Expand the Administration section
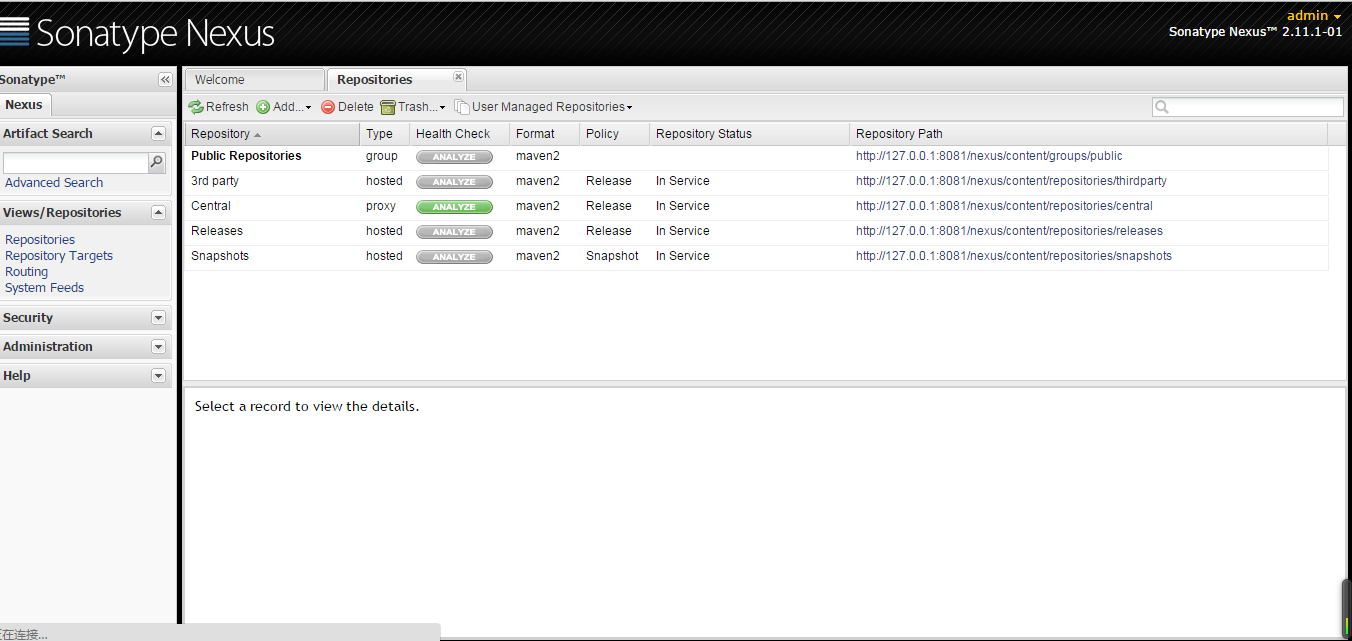Viewport: 1352px width, 641px height. [x=158, y=346]
